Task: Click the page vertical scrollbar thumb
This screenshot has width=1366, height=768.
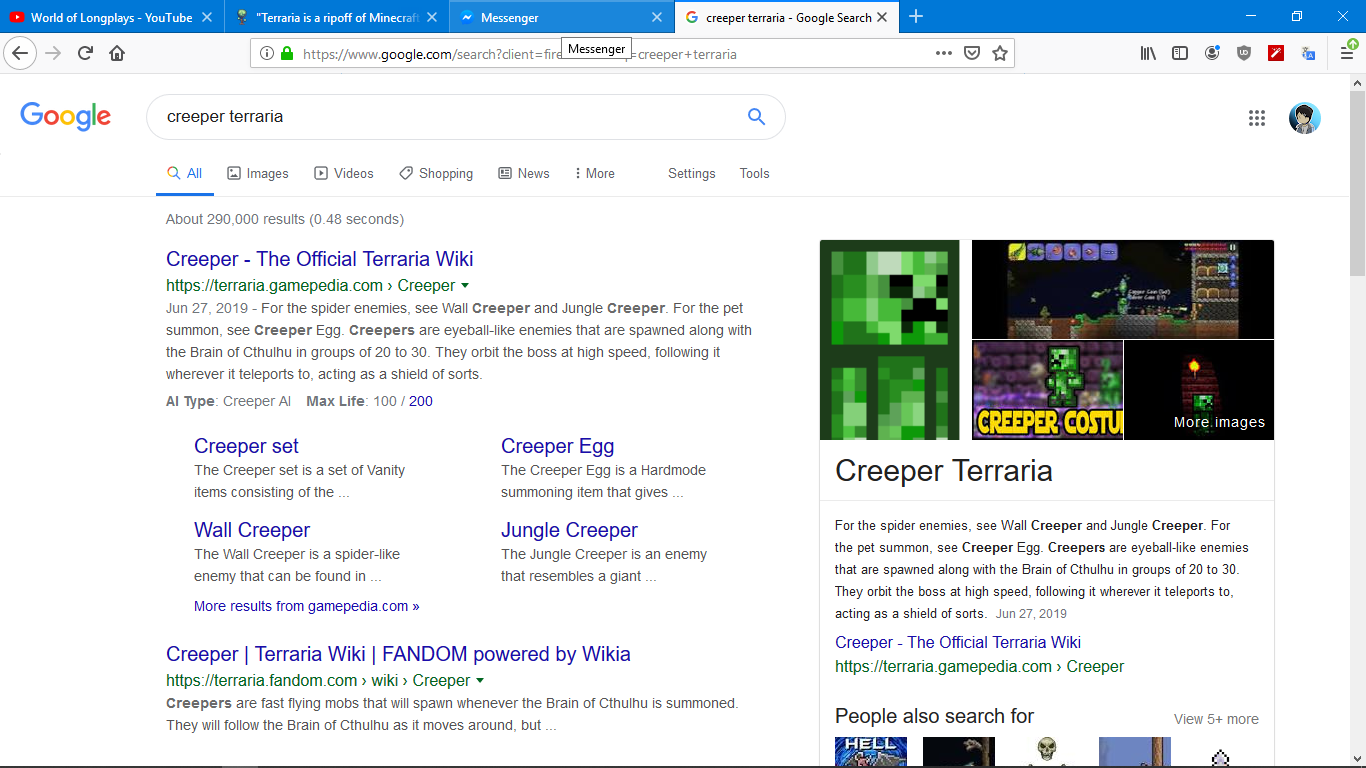Action: (1357, 182)
